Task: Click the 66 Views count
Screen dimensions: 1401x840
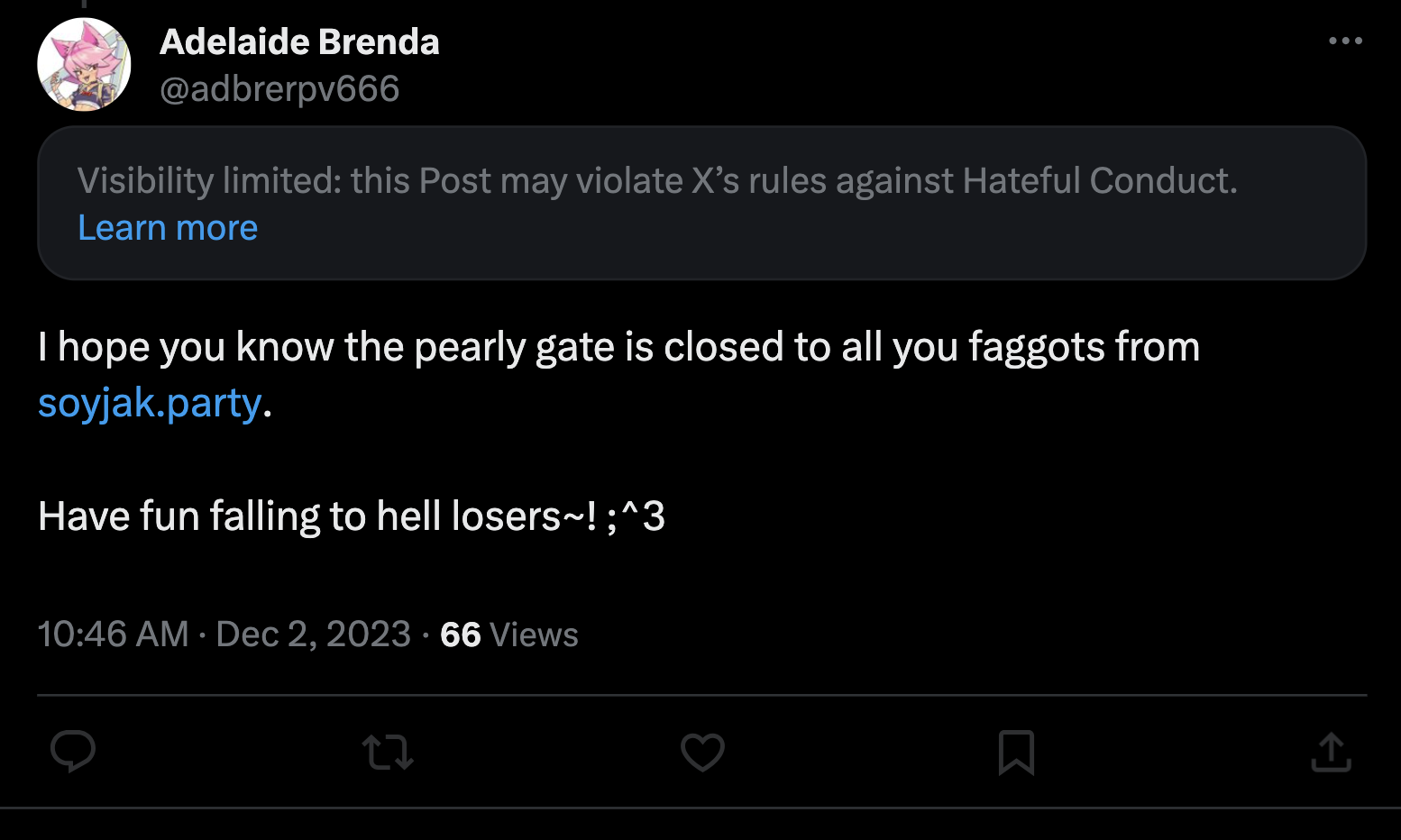Action: [508, 635]
